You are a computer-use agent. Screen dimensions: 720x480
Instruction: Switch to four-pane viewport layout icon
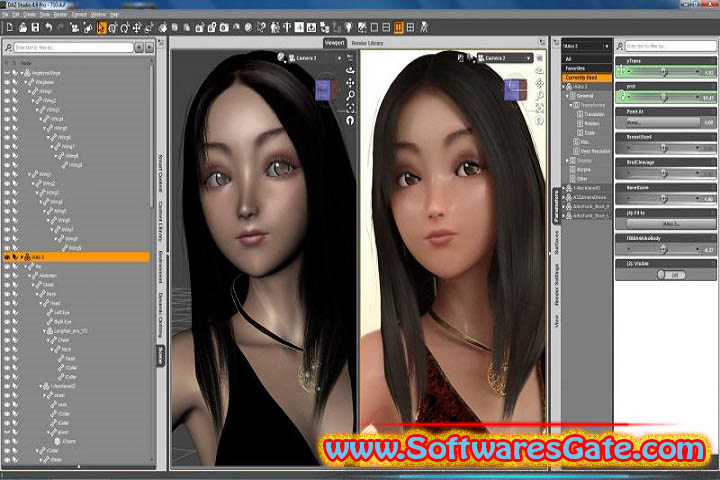(x=411, y=28)
